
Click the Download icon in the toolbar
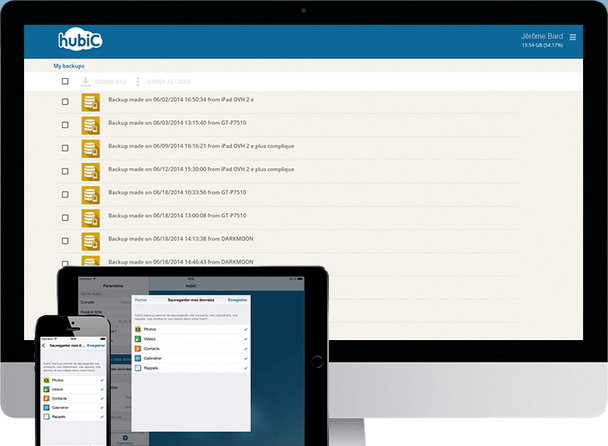tap(85, 81)
